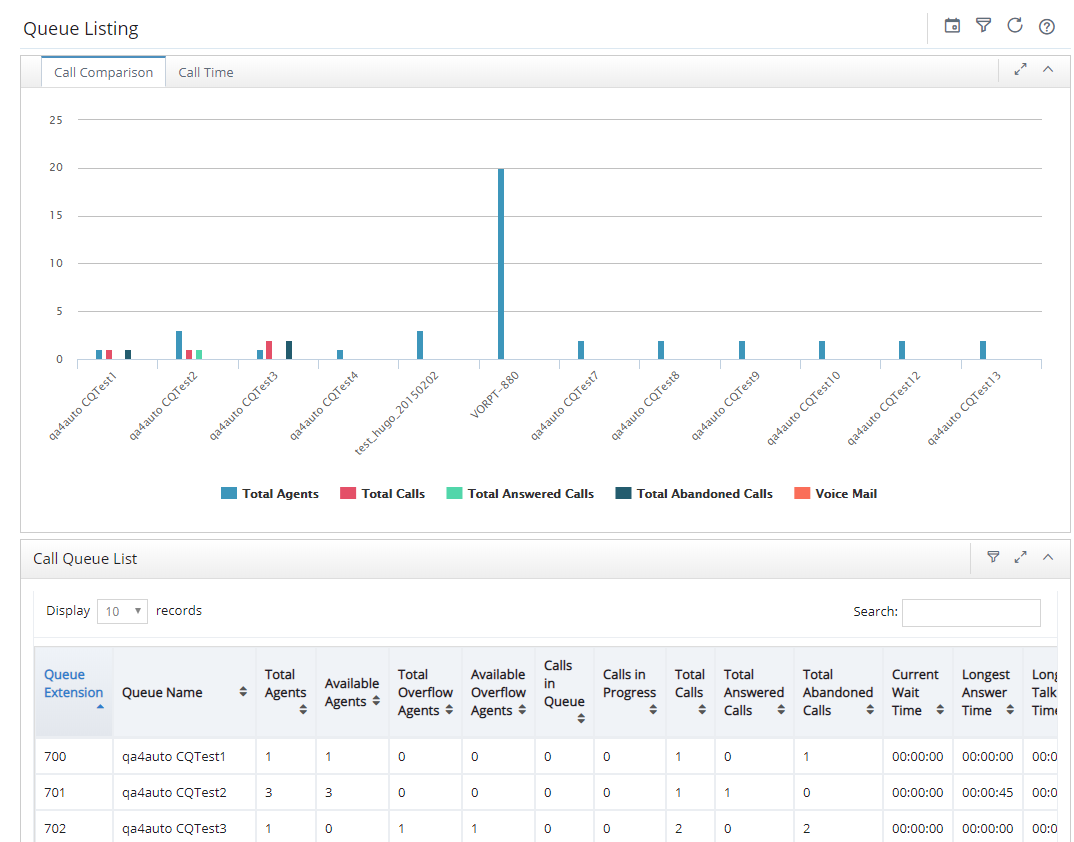Select the Call Comparison tab
Image resolution: width=1074 pixels, height=842 pixels.
coord(103,72)
